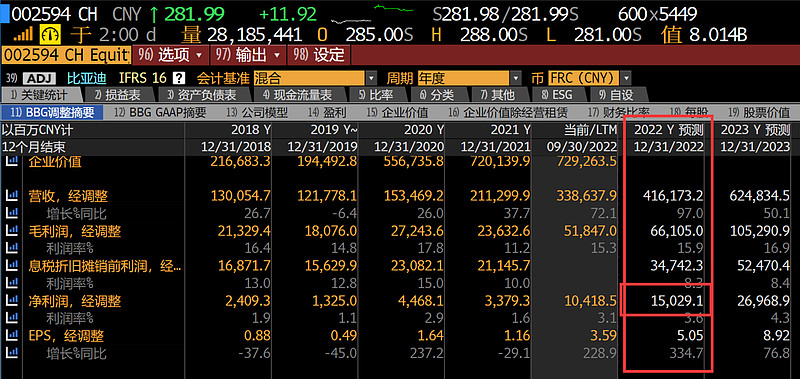Viewport: 800px width, 379px height.
Task: Click the 15,029.1 net profit forecast value
Action: (677, 301)
